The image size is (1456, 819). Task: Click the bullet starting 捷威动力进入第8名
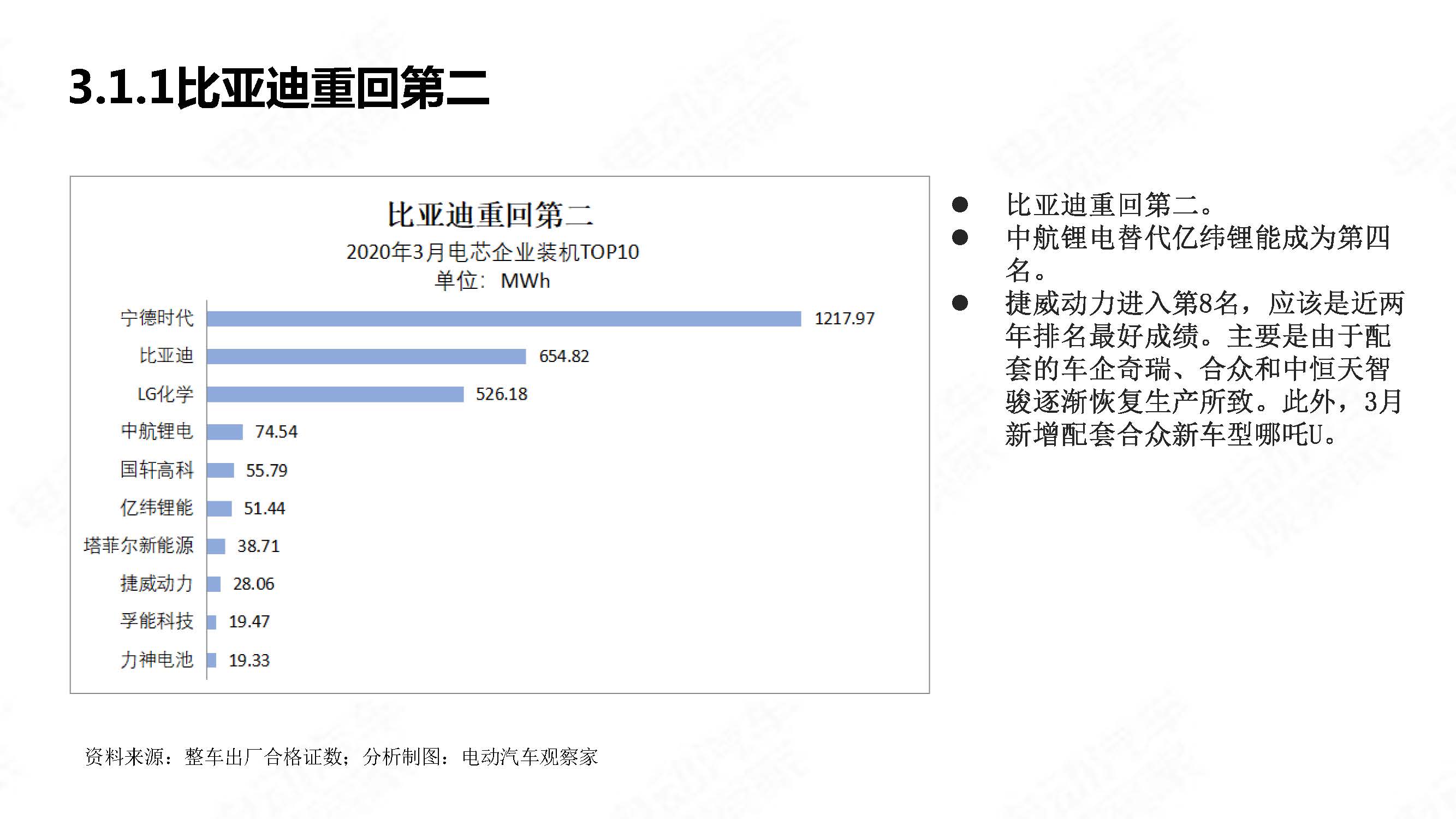tap(1204, 369)
